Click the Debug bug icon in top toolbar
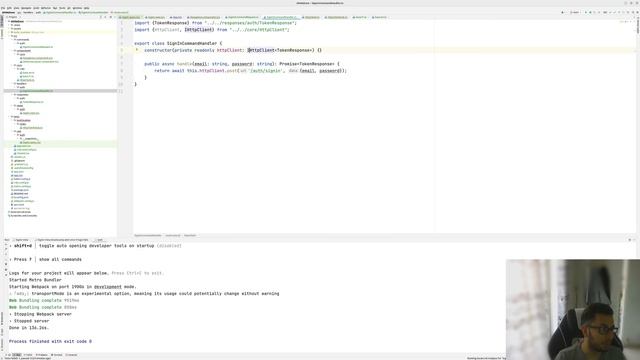The height and width of the screenshot is (360, 640). [590, 12]
